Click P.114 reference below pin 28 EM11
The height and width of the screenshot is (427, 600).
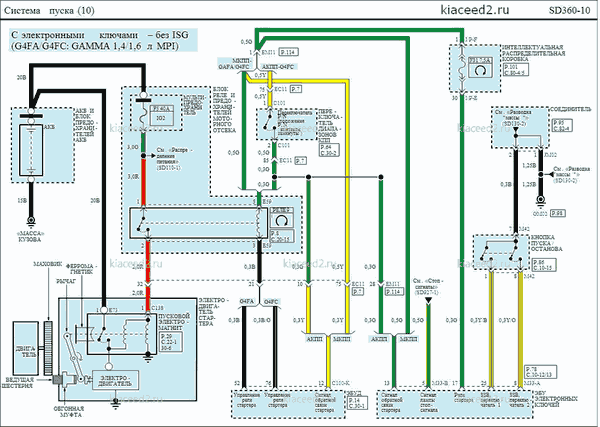(x=394, y=292)
